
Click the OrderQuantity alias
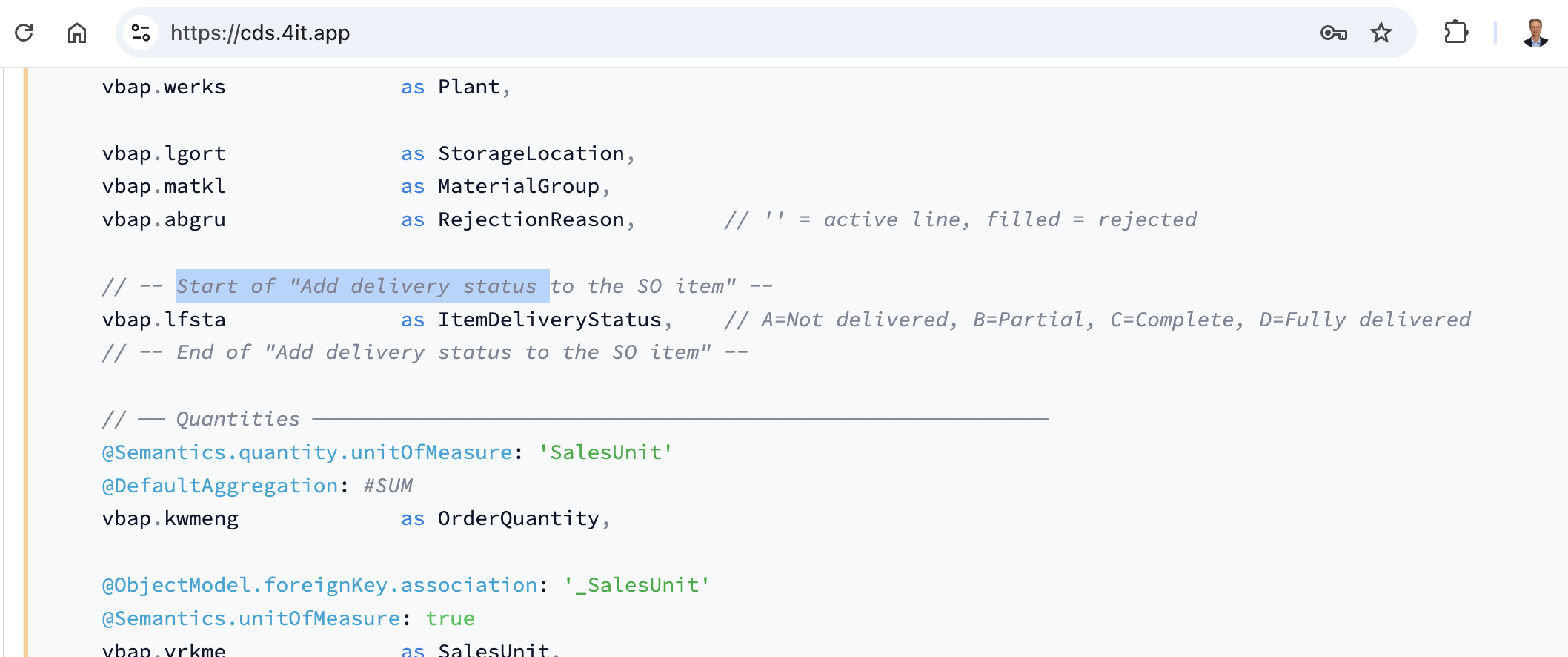(518, 518)
